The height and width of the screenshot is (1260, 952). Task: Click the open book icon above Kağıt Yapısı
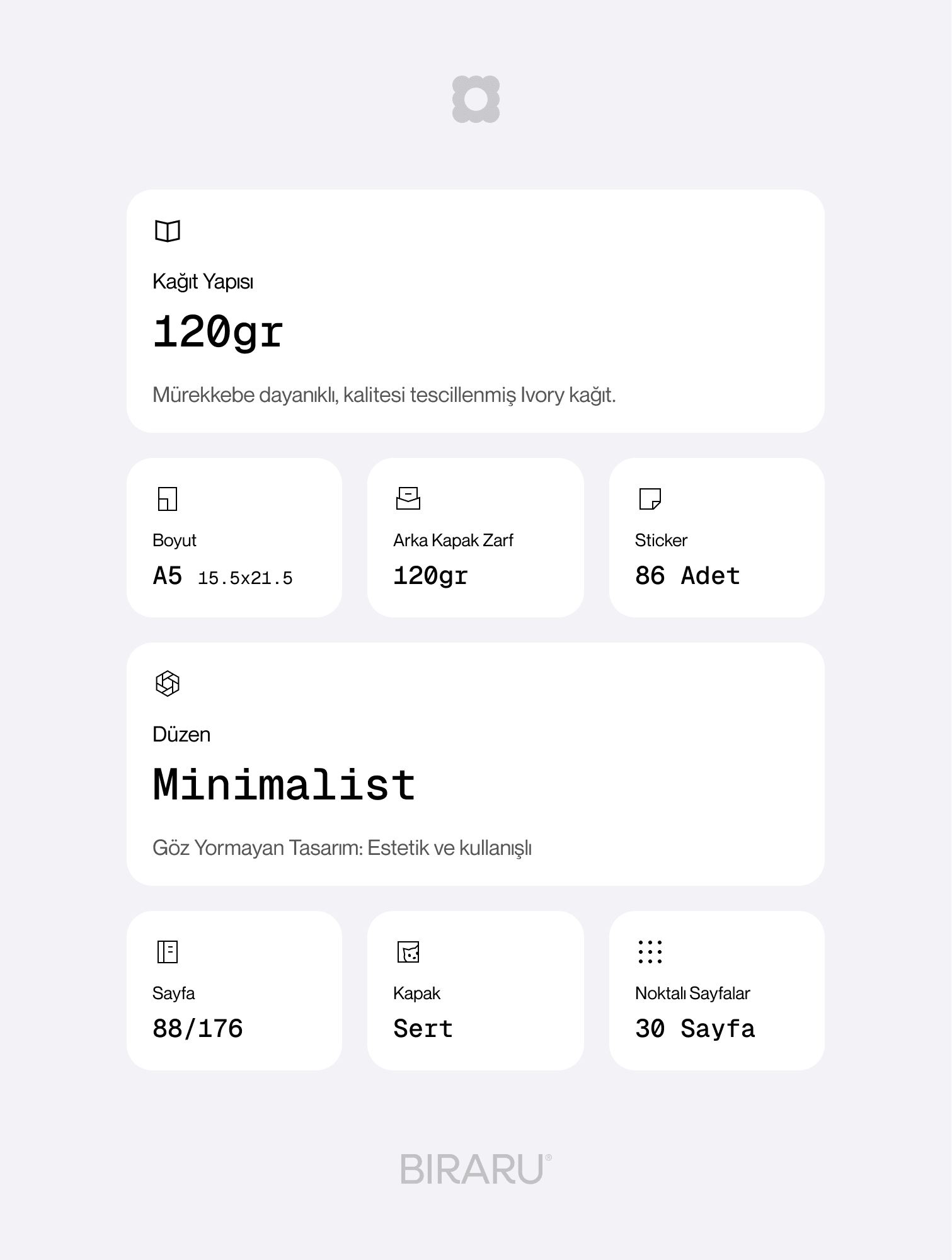click(168, 231)
